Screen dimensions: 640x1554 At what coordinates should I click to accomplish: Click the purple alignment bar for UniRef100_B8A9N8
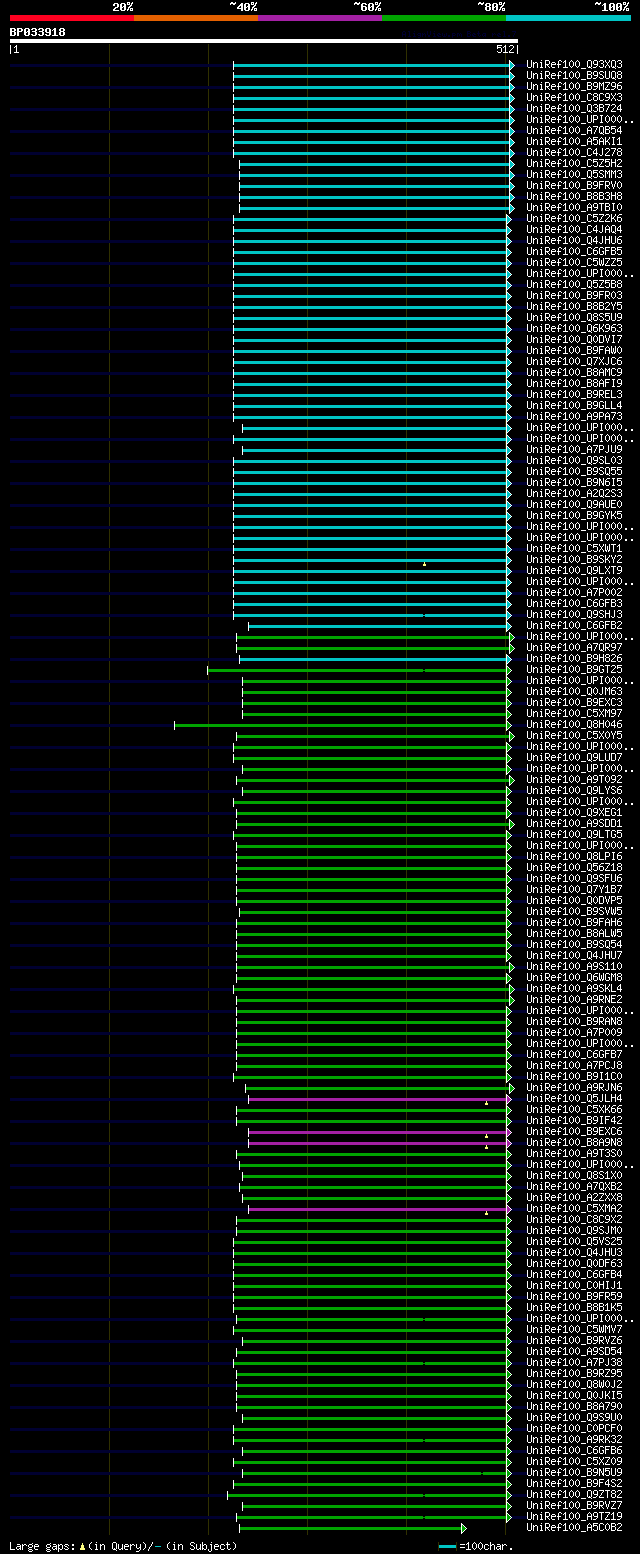pos(379,1143)
